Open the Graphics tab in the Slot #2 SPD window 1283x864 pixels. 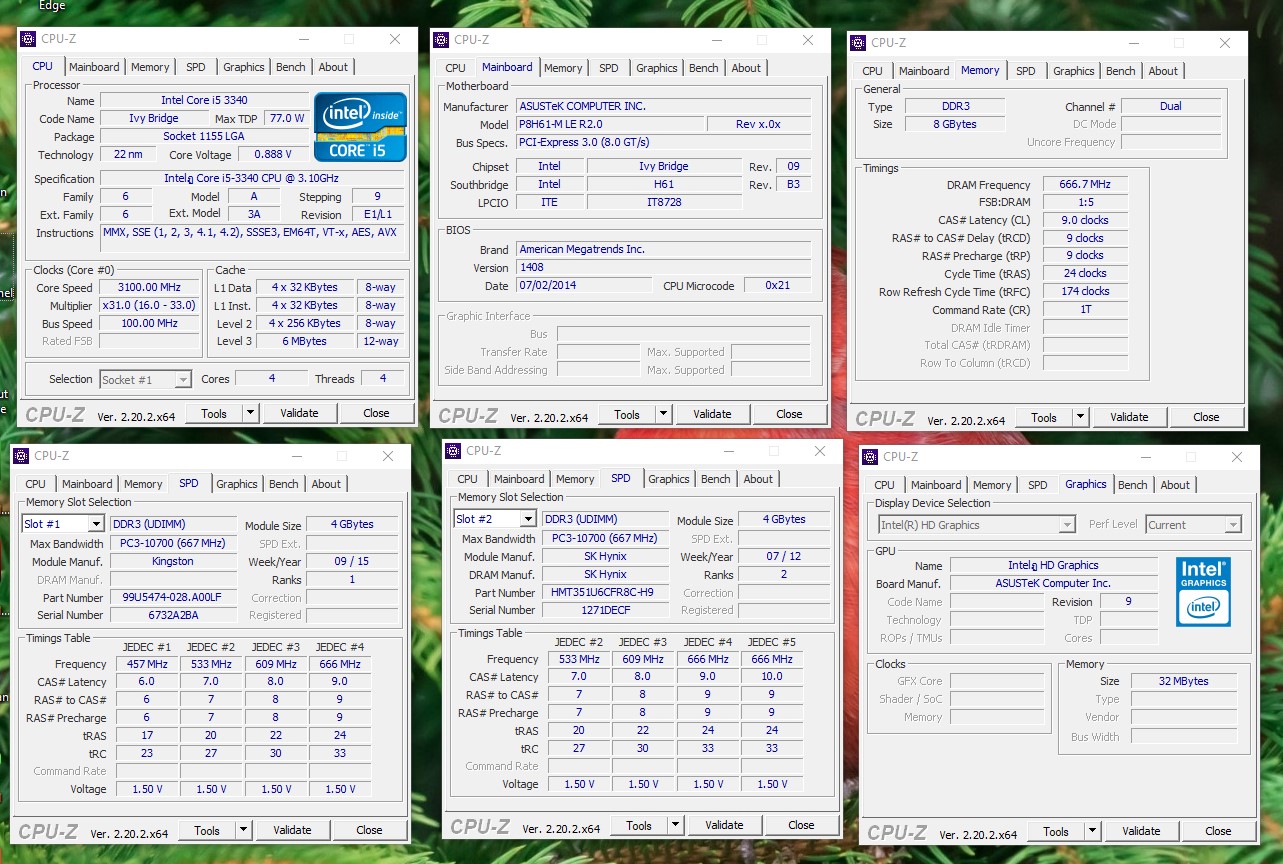669,479
